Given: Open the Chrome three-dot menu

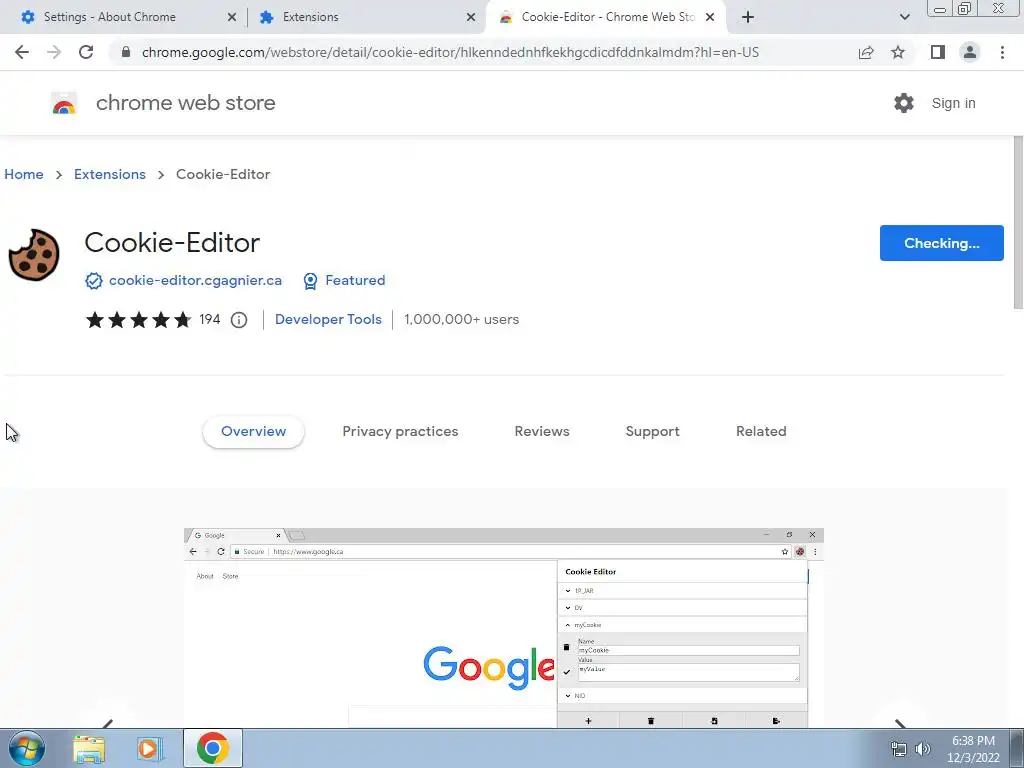Looking at the screenshot, I should [x=1002, y=52].
